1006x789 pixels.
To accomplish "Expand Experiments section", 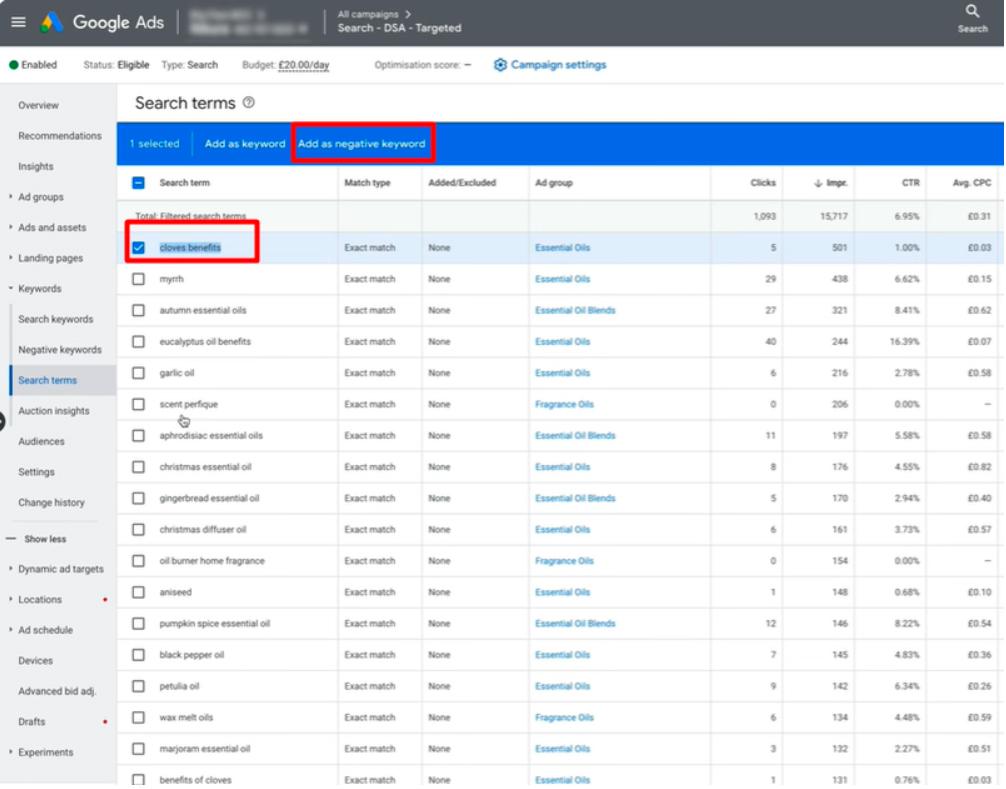I will click(x=11, y=752).
